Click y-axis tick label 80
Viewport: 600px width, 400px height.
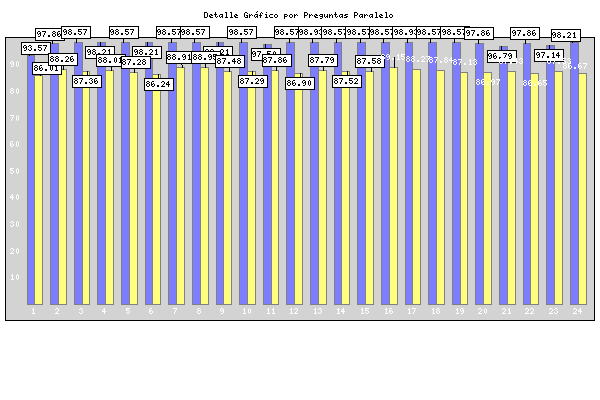click(15, 91)
